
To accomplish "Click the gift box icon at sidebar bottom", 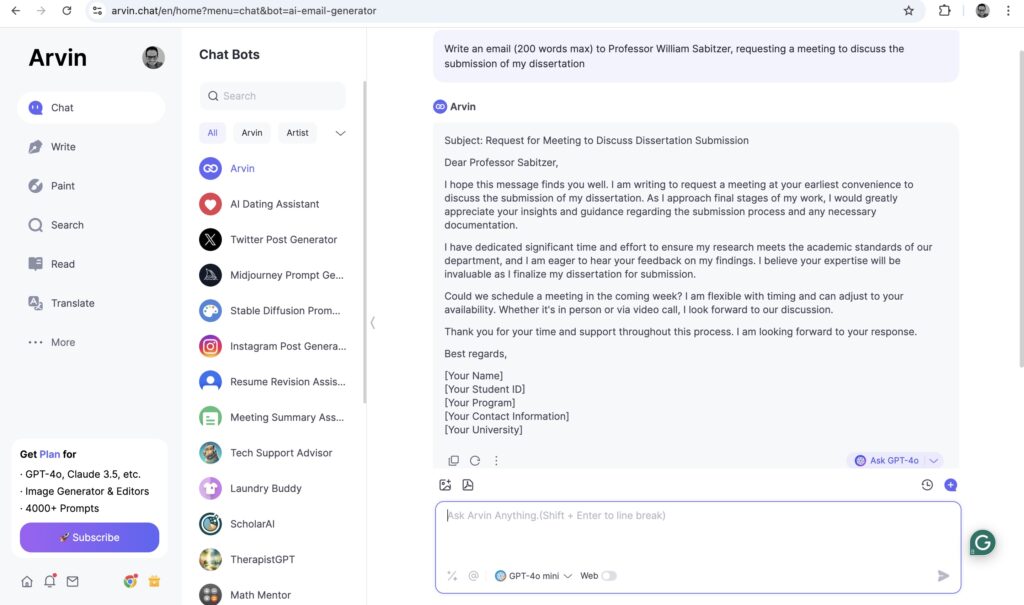I will (154, 581).
